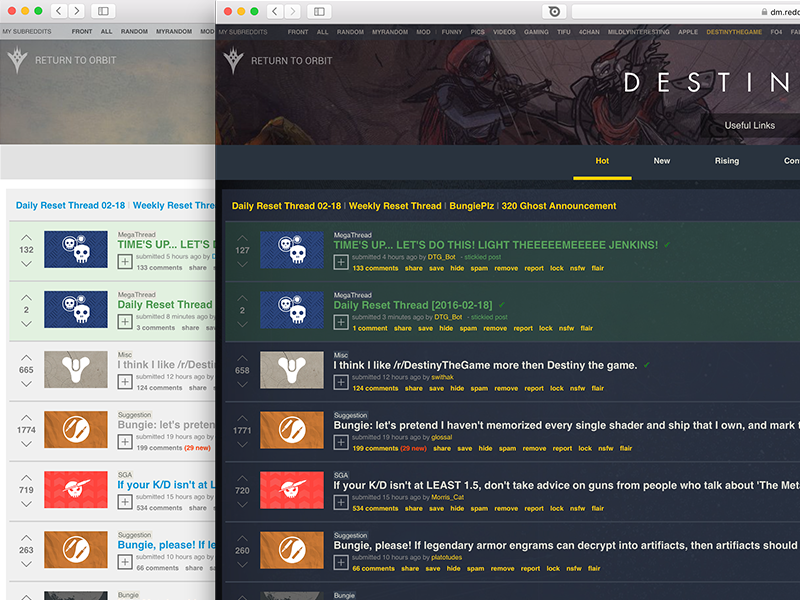Click back arrow in dark window toolbar

pos(275,11)
